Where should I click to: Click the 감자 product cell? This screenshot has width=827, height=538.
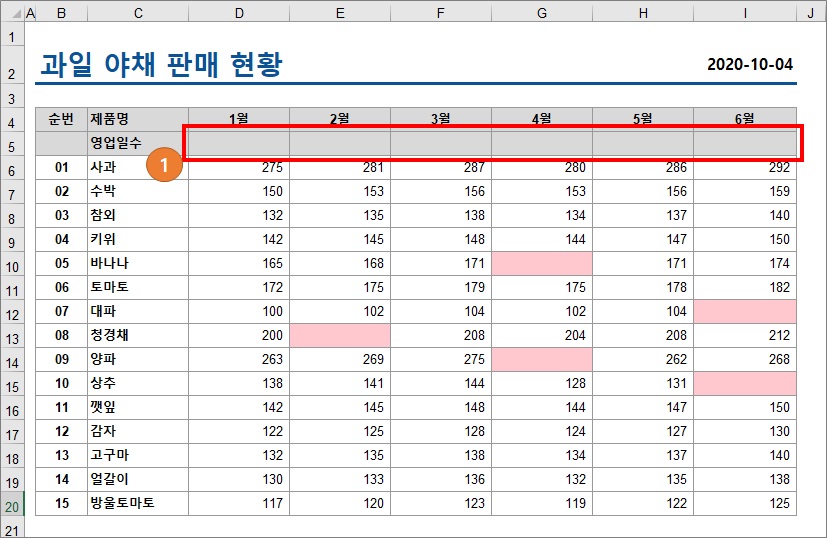(x=138, y=431)
